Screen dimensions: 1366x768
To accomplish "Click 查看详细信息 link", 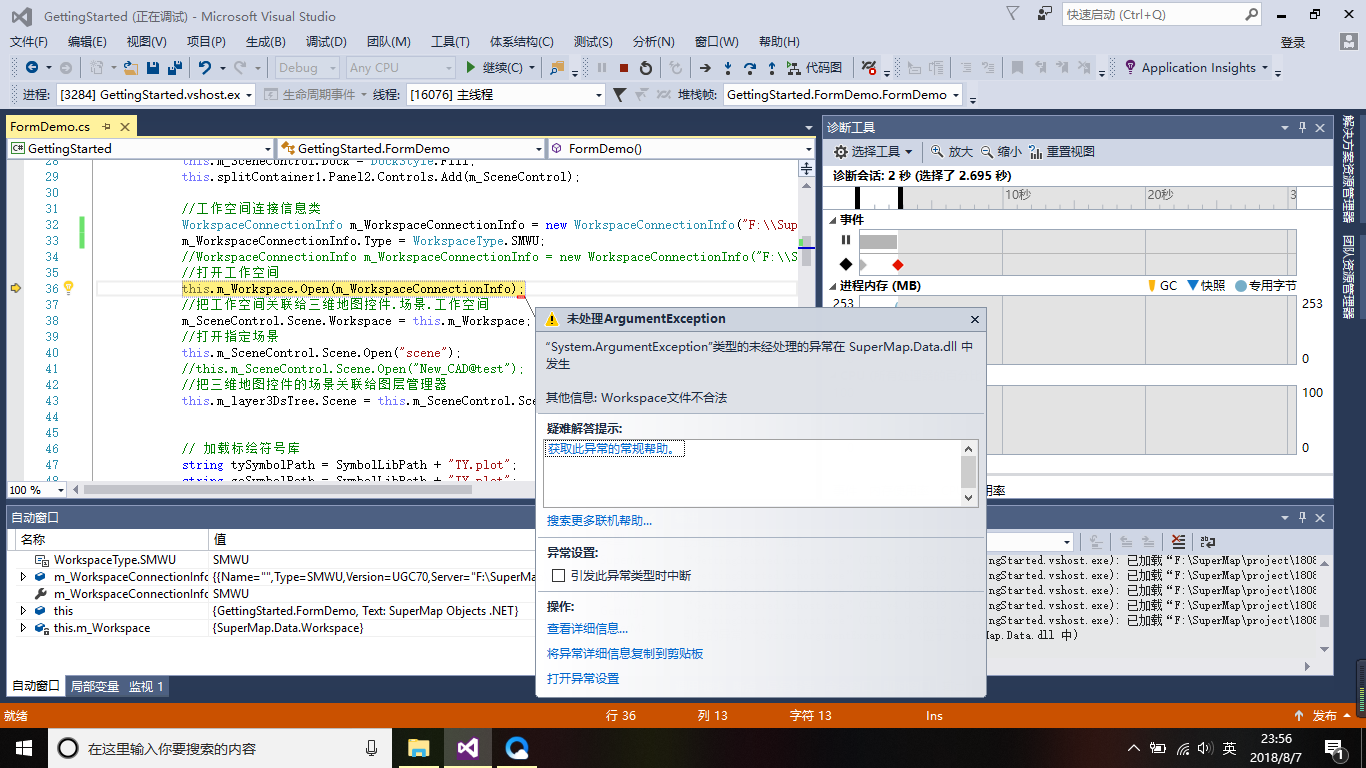I will pyautogui.click(x=587, y=629).
